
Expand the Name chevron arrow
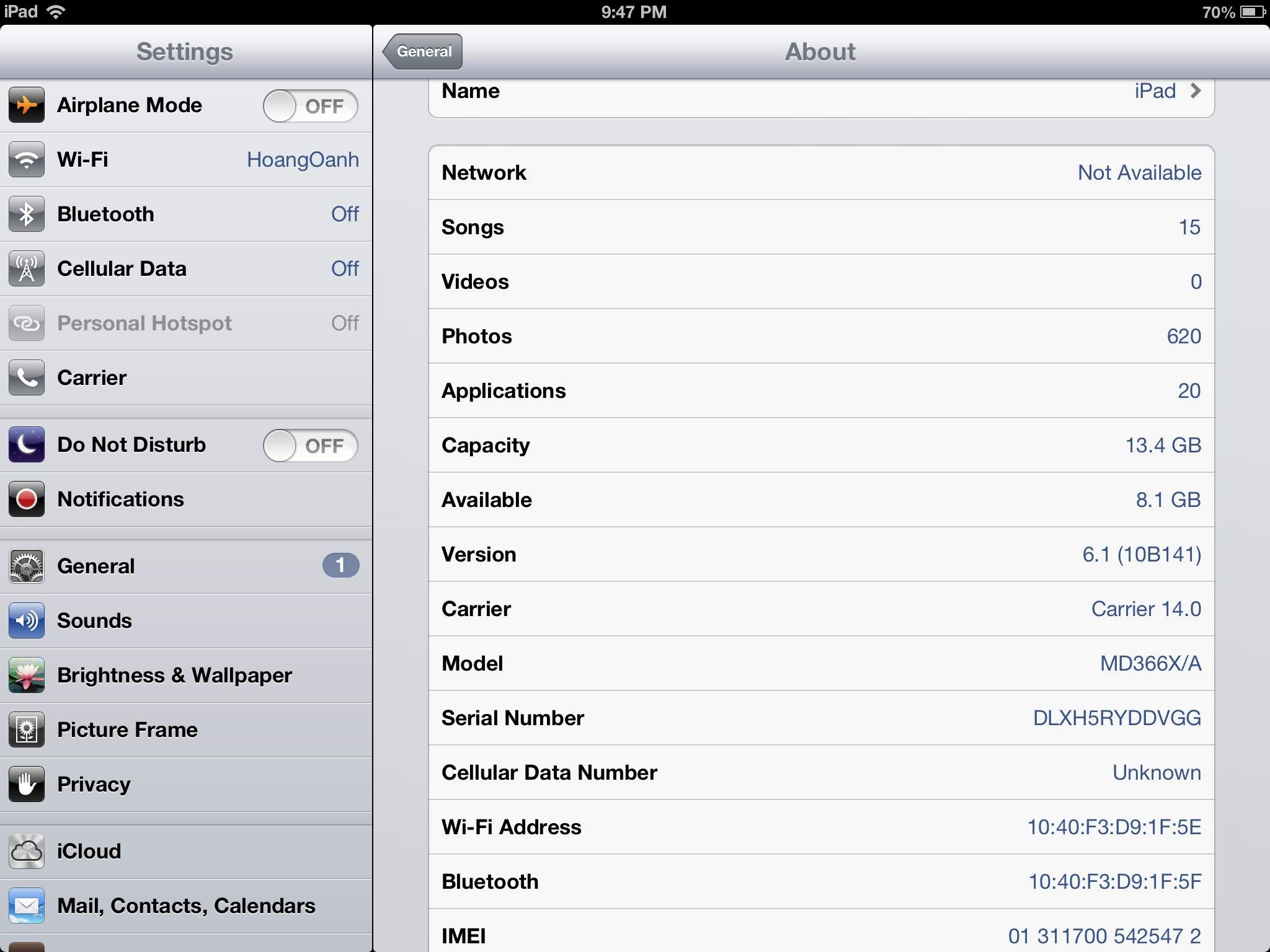[x=1196, y=91]
